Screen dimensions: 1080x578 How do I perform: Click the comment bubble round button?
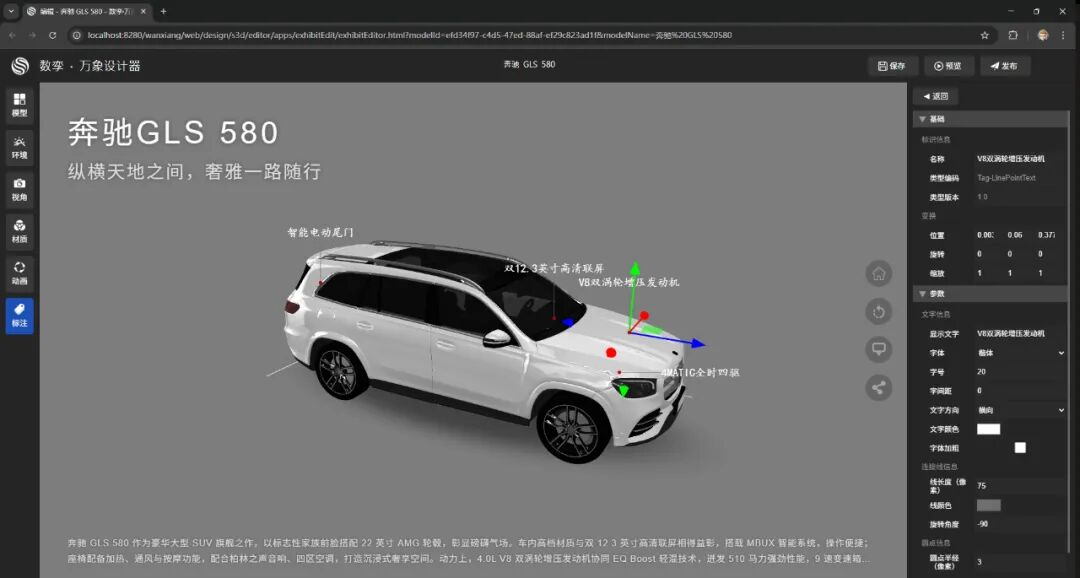coord(878,349)
